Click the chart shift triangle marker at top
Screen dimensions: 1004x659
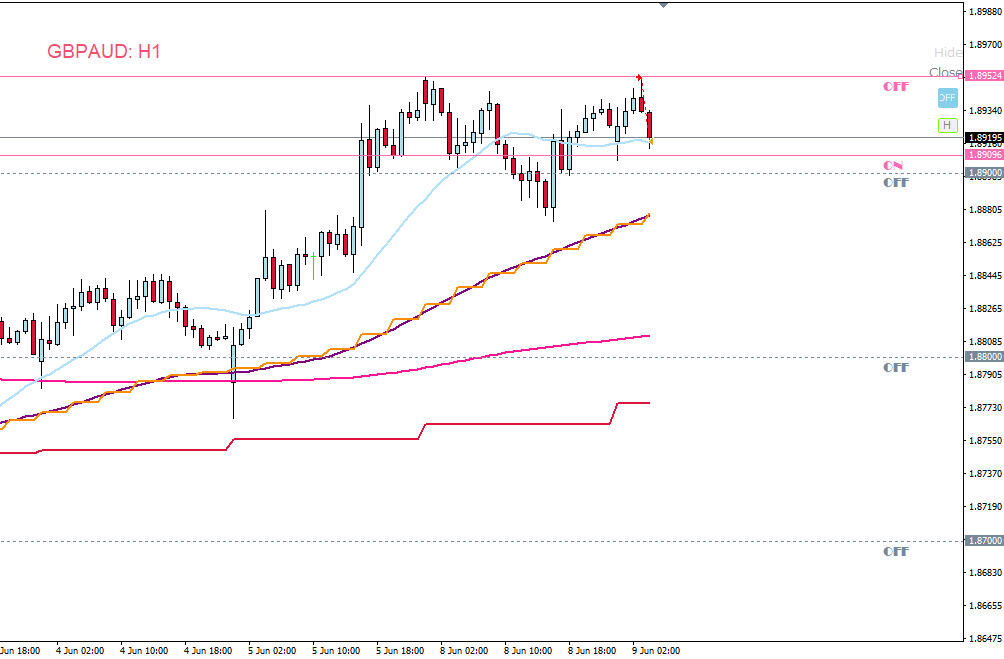pyautogui.click(x=663, y=5)
